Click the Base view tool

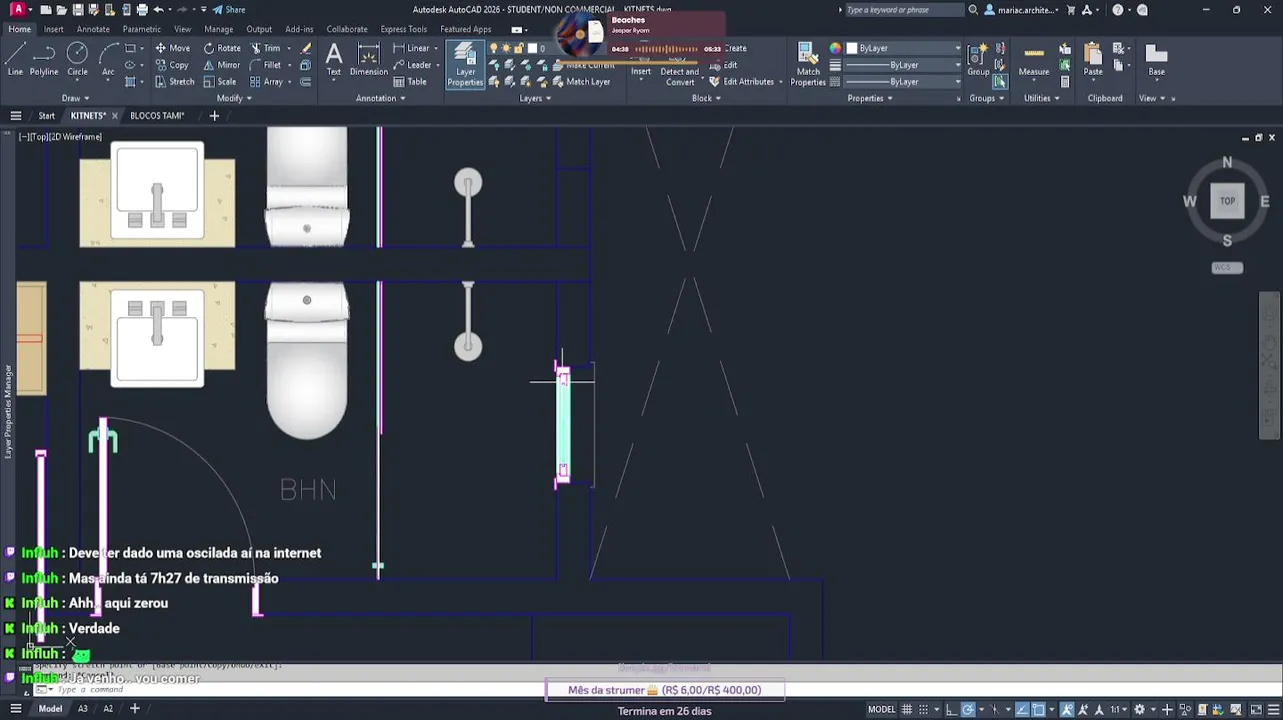click(x=1156, y=60)
